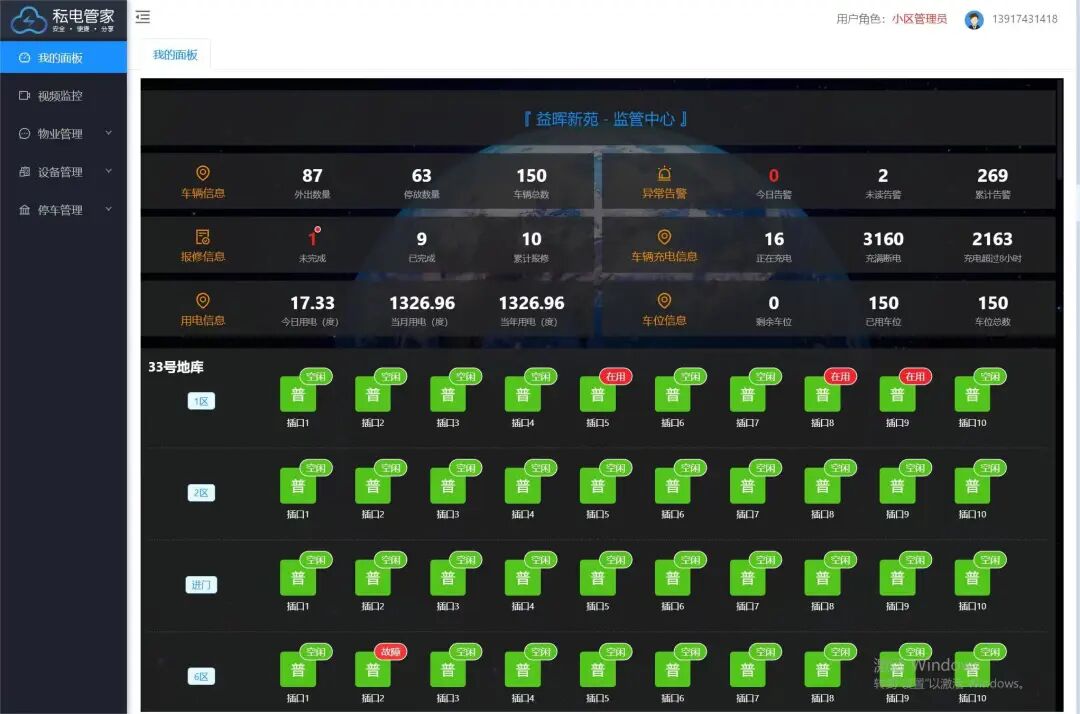Viewport: 1080px width, 714px height.
Task: Click the 报修信息 document icon
Action: click(x=202, y=237)
